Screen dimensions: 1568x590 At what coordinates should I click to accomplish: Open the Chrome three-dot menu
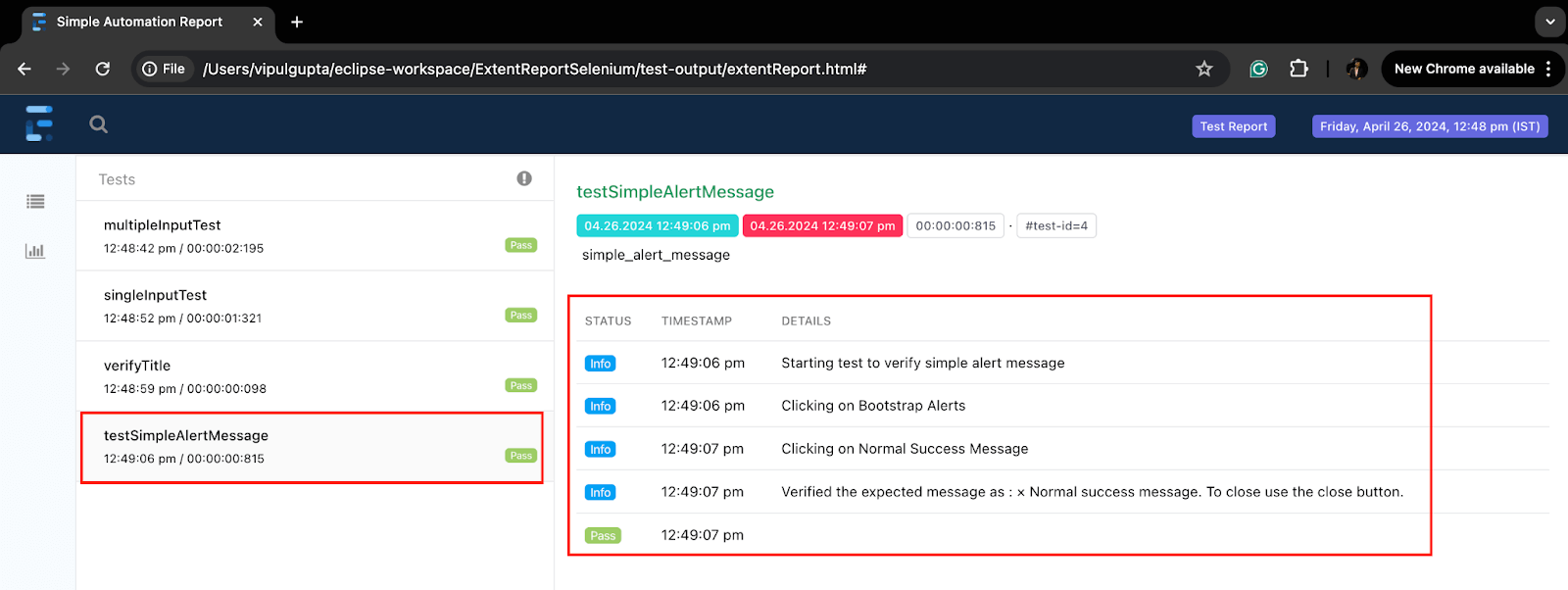[1548, 69]
